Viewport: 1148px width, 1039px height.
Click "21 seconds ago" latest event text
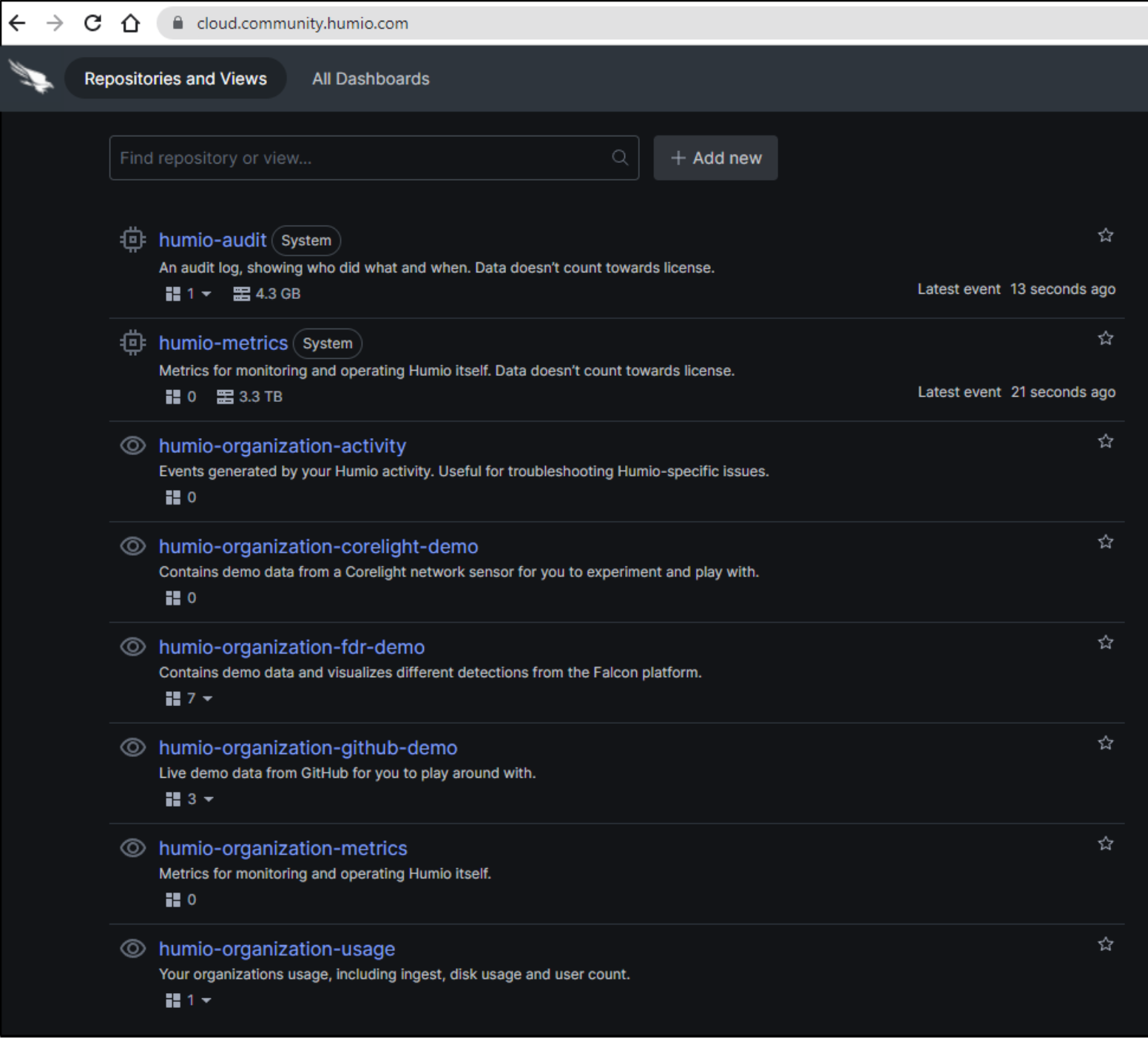(x=1063, y=392)
